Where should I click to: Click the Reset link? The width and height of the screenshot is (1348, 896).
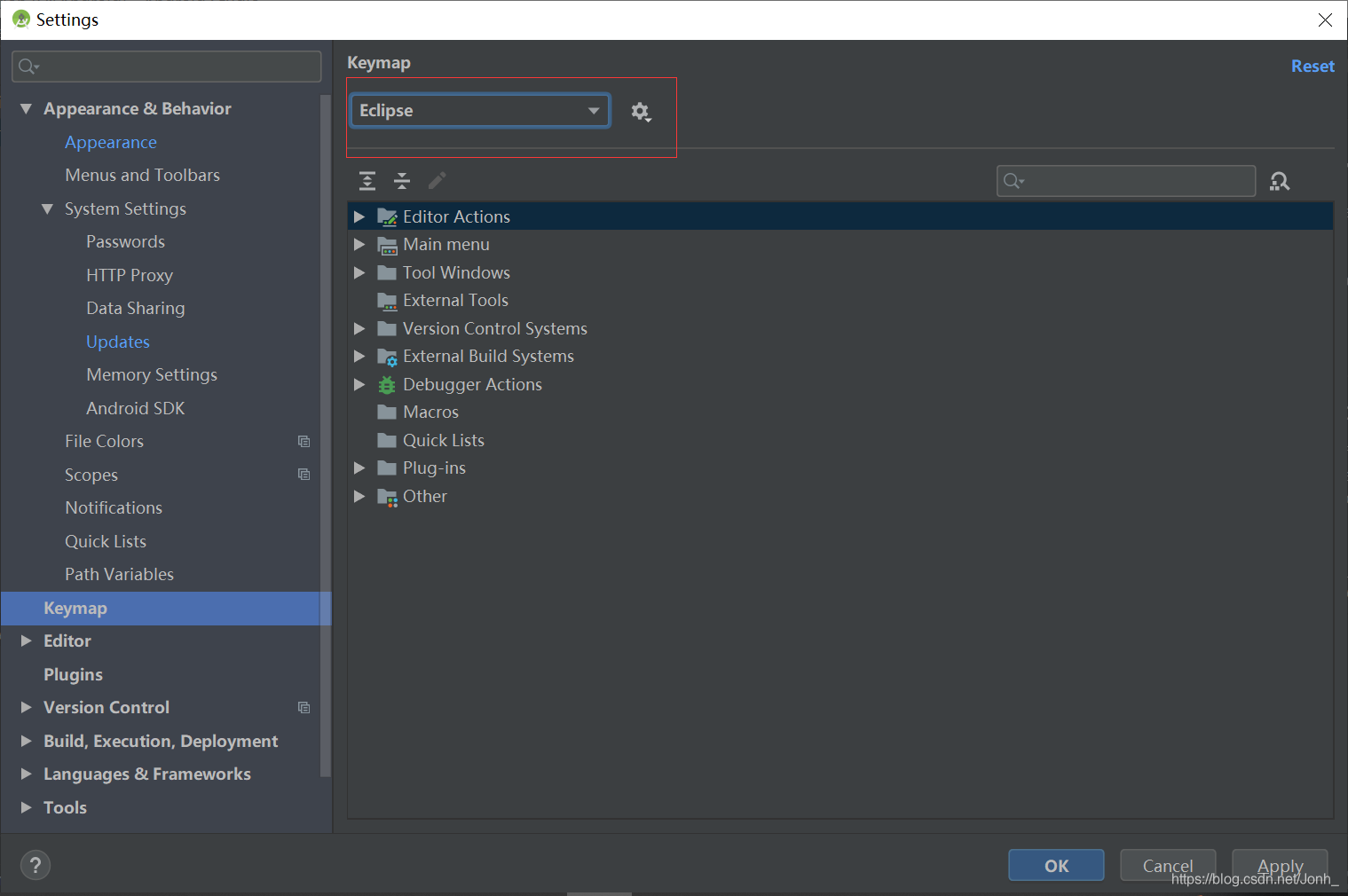click(1313, 66)
